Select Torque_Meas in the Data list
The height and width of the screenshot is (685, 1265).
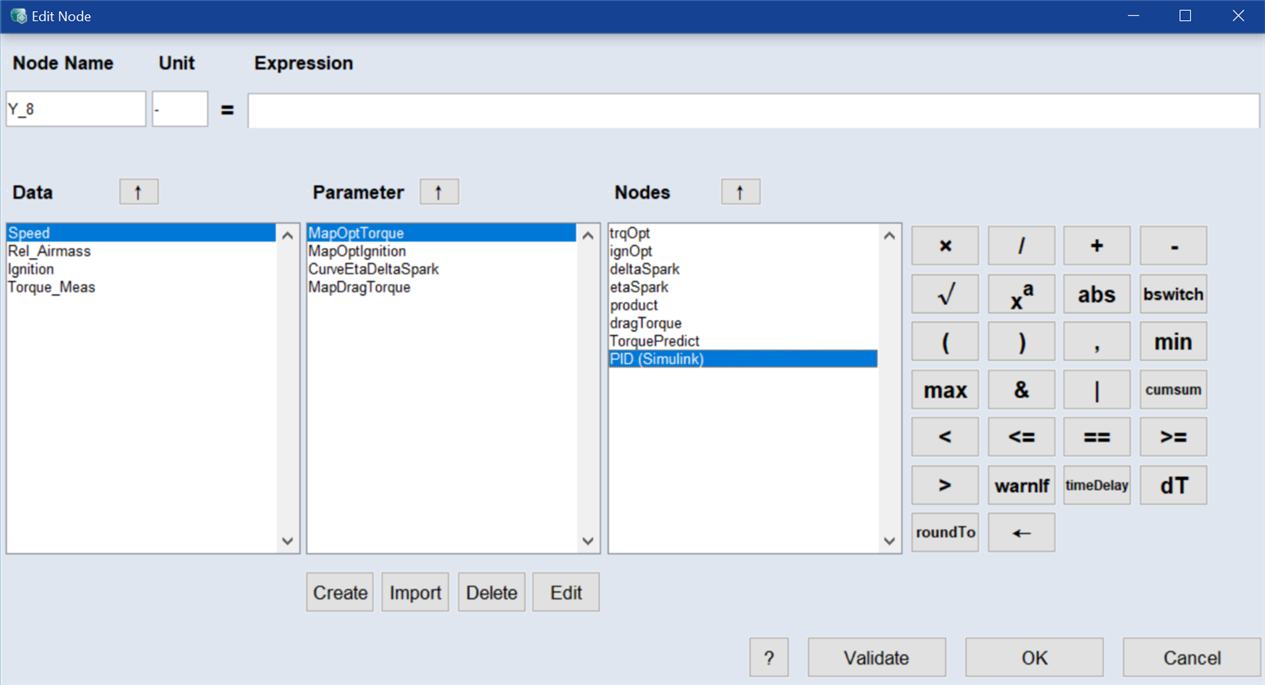coord(52,288)
